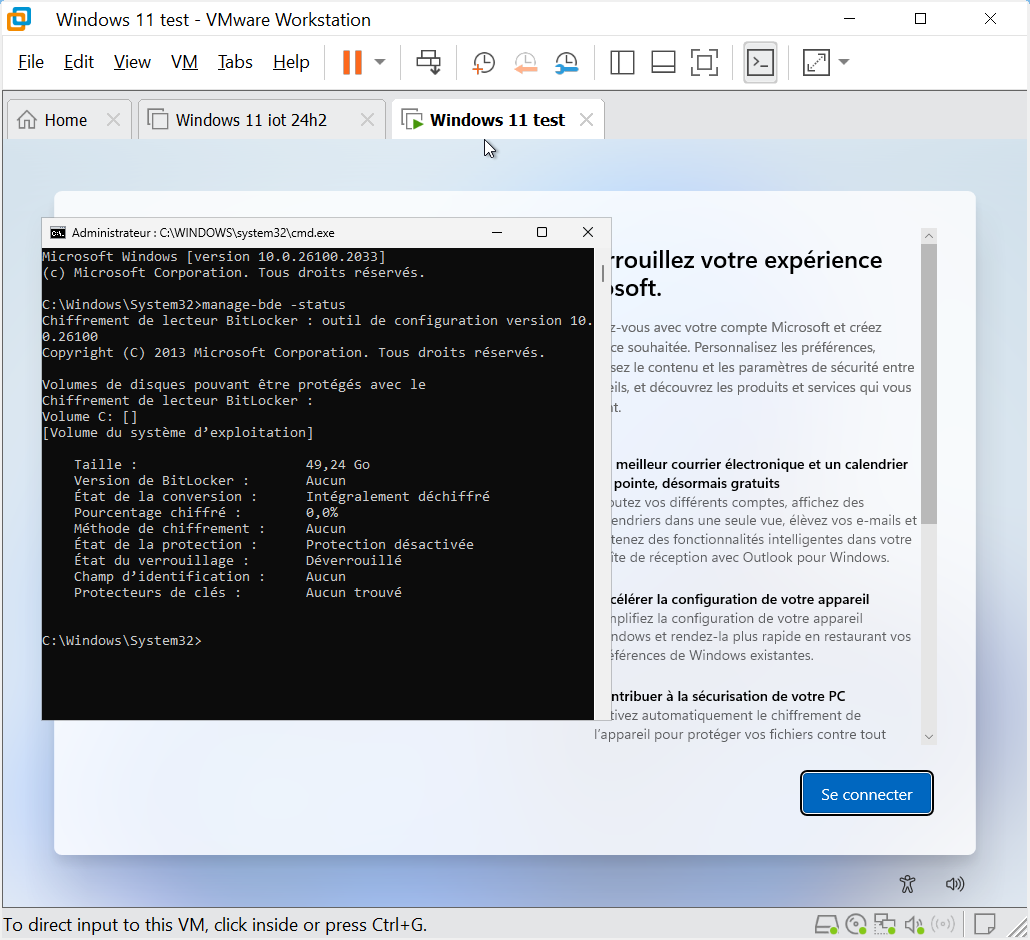Image resolution: width=1030 pixels, height=940 pixels.
Task: Click the setup page scrollbar thumb
Action: click(929, 384)
